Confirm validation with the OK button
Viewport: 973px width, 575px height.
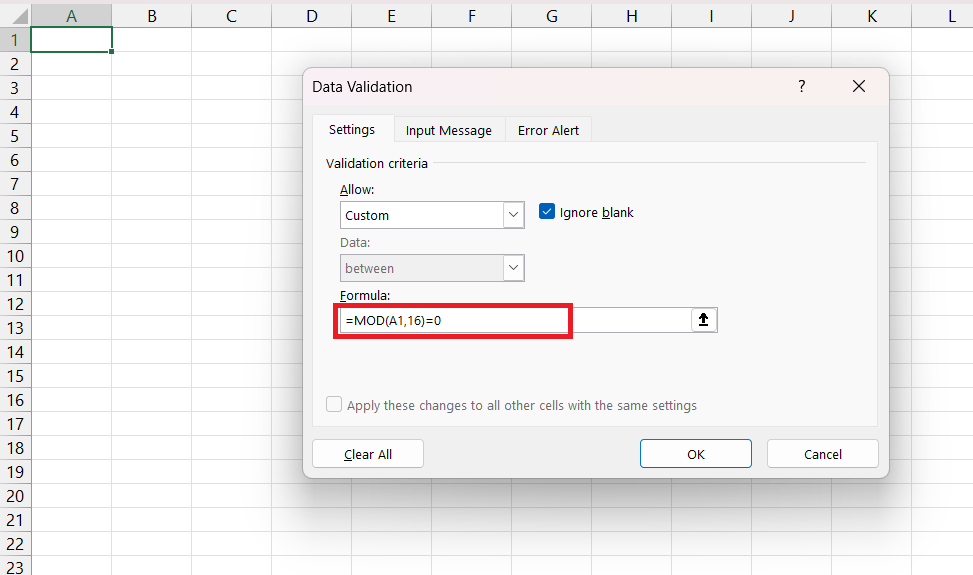point(696,454)
